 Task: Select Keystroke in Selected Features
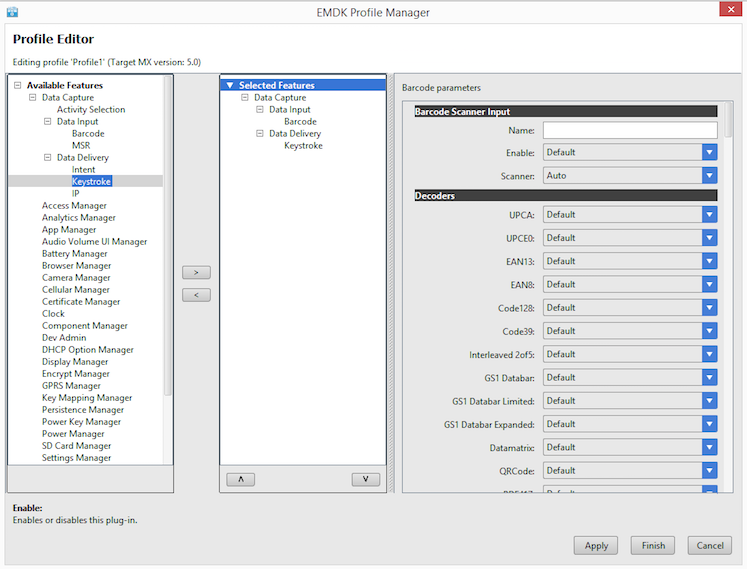click(x=303, y=146)
